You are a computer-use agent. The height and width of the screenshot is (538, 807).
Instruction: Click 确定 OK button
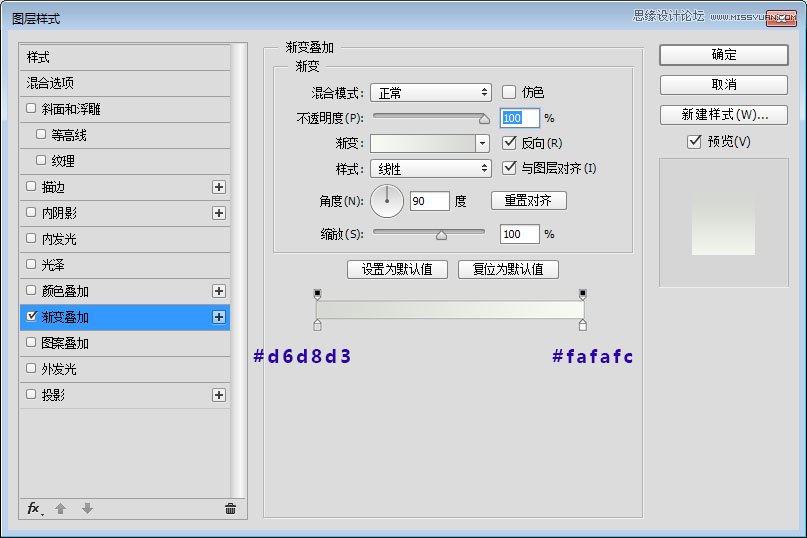(724, 55)
